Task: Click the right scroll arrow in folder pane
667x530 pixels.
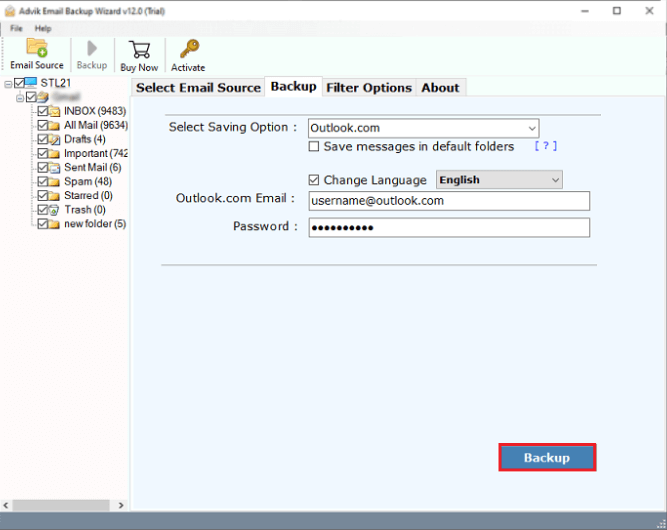Action: (121, 505)
